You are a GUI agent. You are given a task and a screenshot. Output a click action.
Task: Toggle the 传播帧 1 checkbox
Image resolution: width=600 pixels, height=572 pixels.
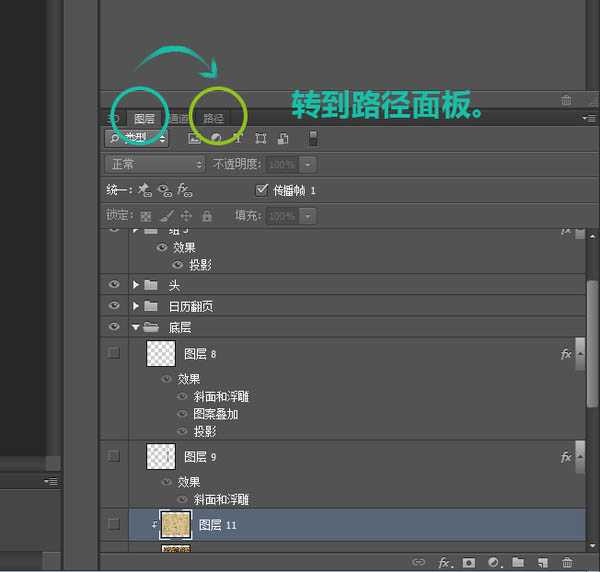261,190
